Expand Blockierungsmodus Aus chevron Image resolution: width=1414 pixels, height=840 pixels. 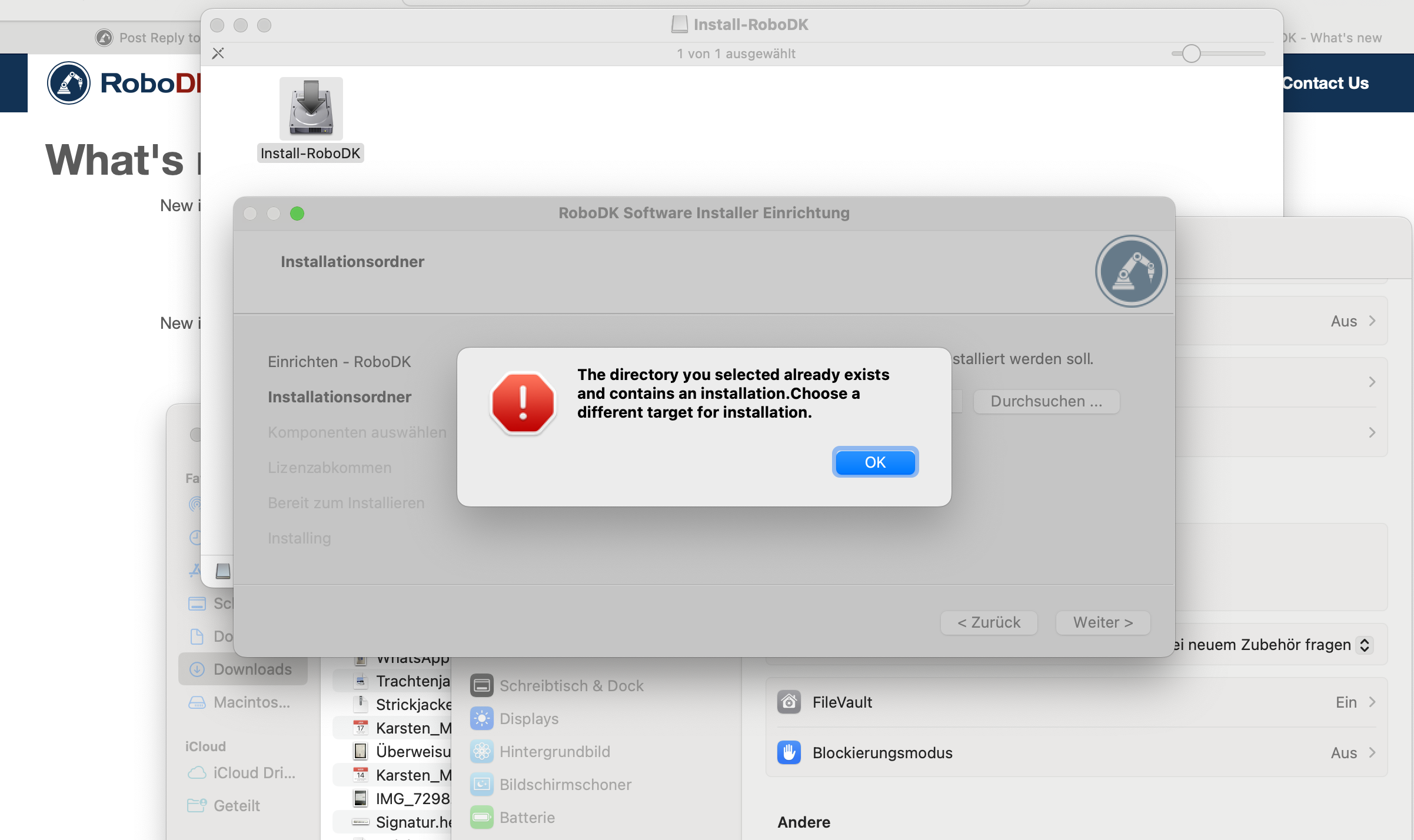click(1372, 752)
